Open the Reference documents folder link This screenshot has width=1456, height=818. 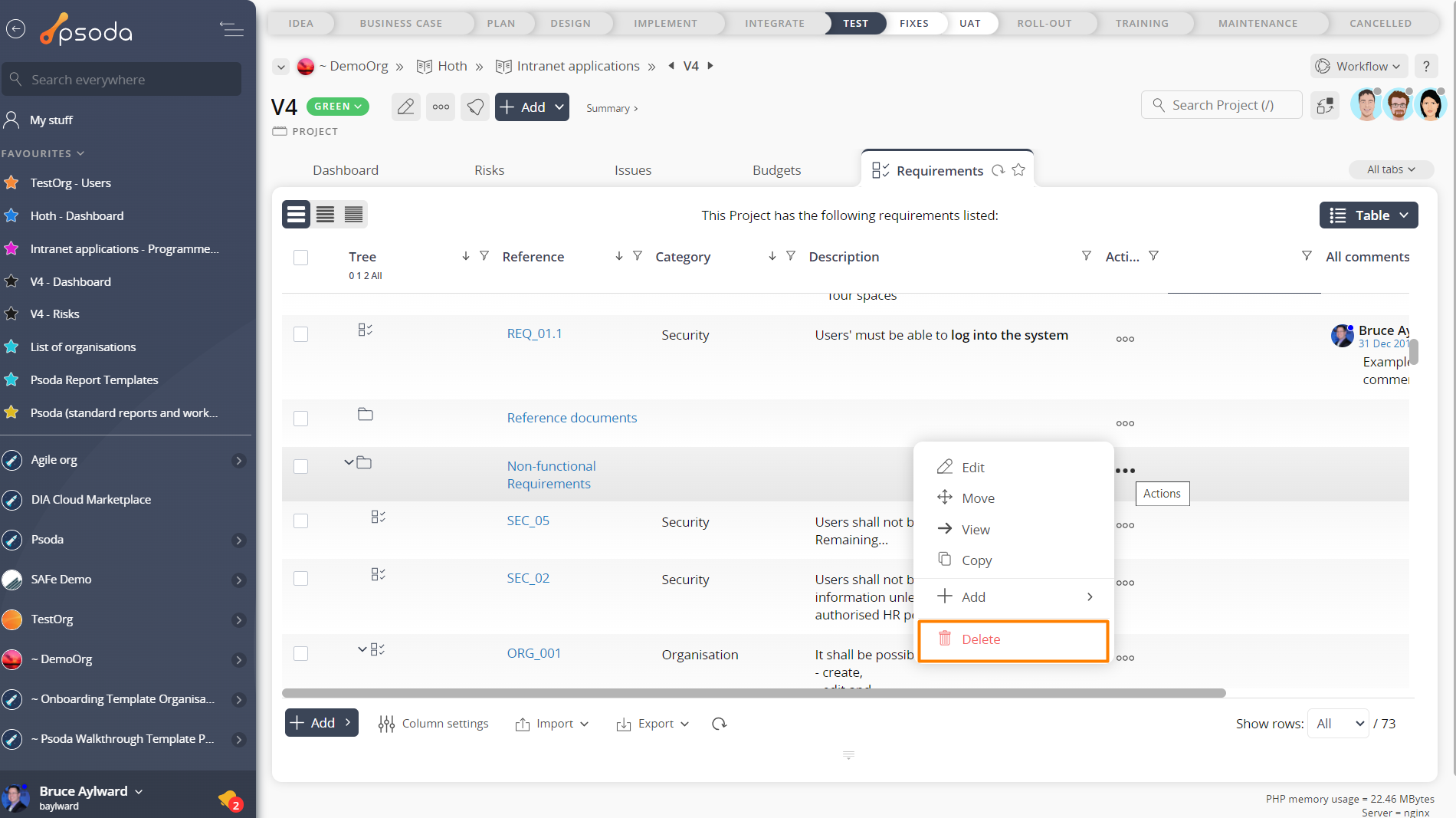(x=572, y=418)
